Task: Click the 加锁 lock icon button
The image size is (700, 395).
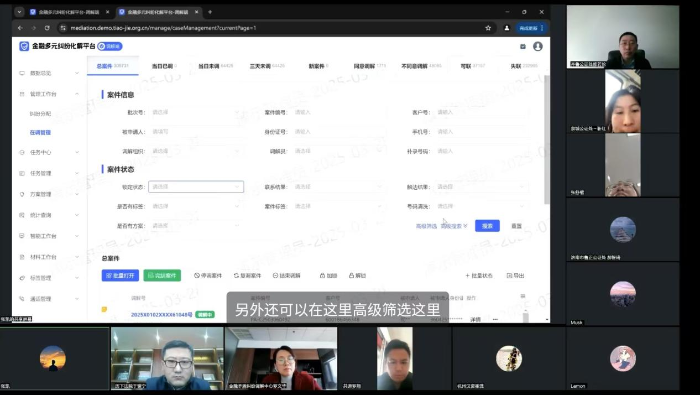Action: (329, 276)
